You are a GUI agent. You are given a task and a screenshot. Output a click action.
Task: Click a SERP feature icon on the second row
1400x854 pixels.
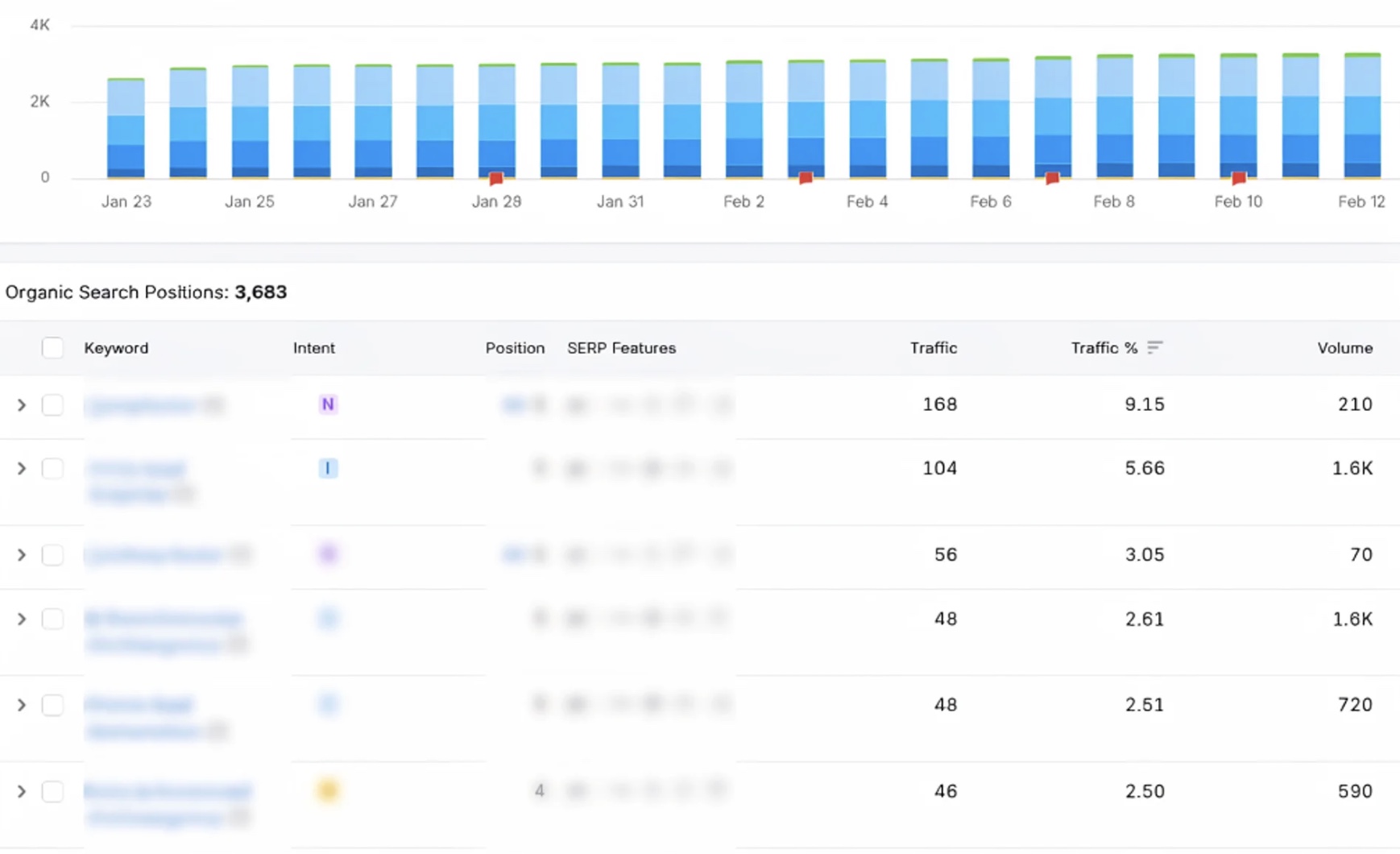(577, 468)
